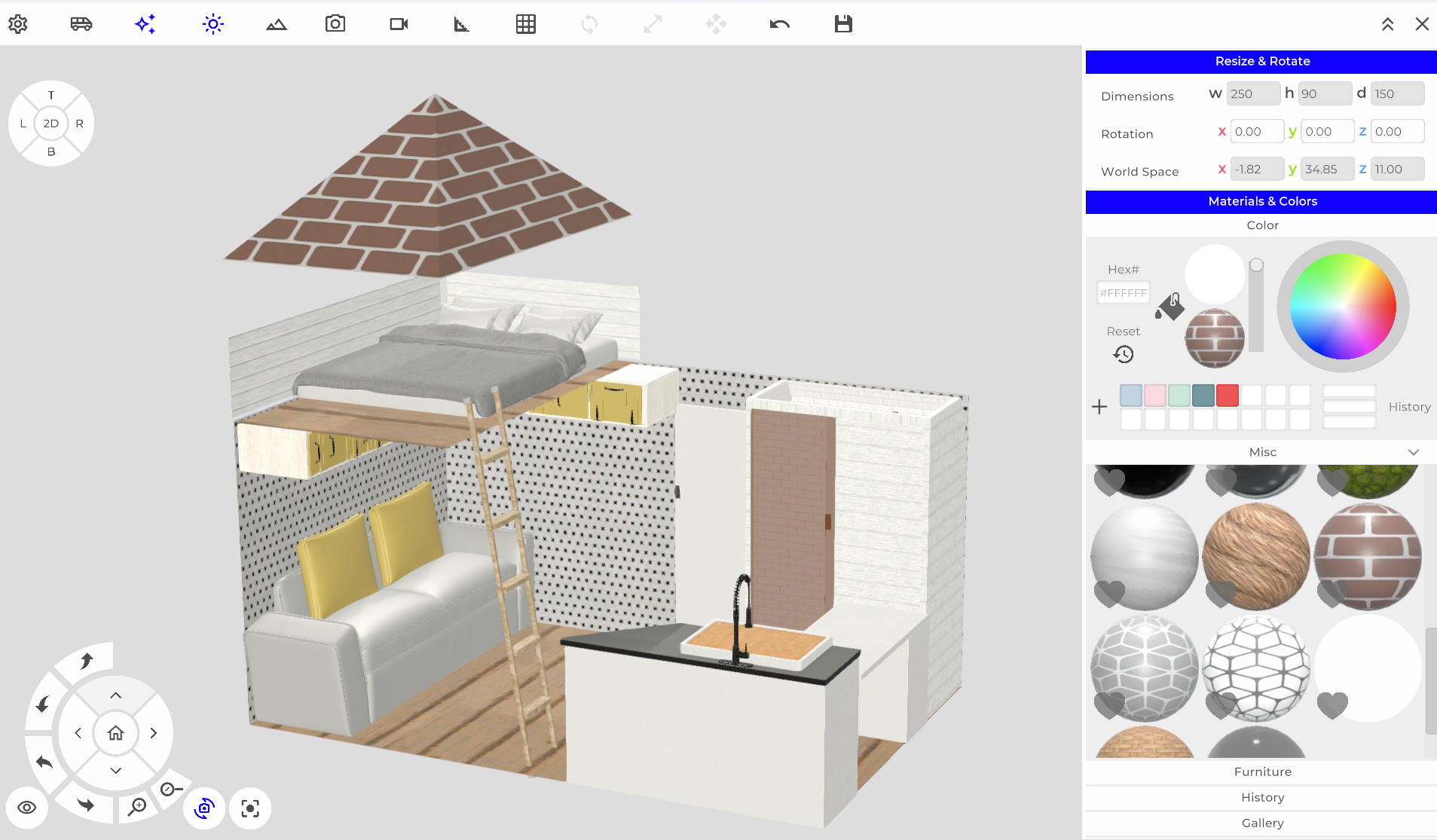Close the editor with X button

pos(1422,24)
